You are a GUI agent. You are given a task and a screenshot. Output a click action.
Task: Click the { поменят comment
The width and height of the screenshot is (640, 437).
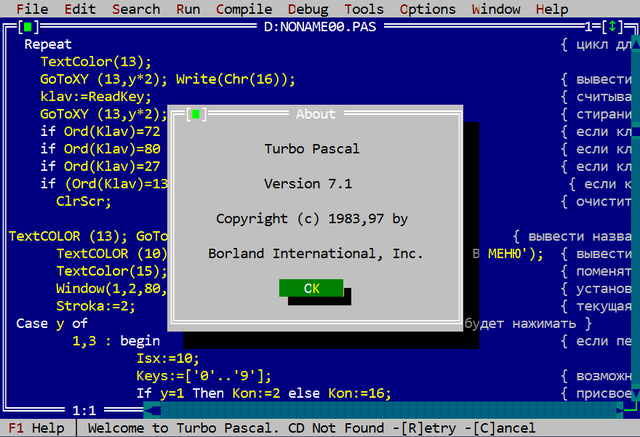click(596, 271)
